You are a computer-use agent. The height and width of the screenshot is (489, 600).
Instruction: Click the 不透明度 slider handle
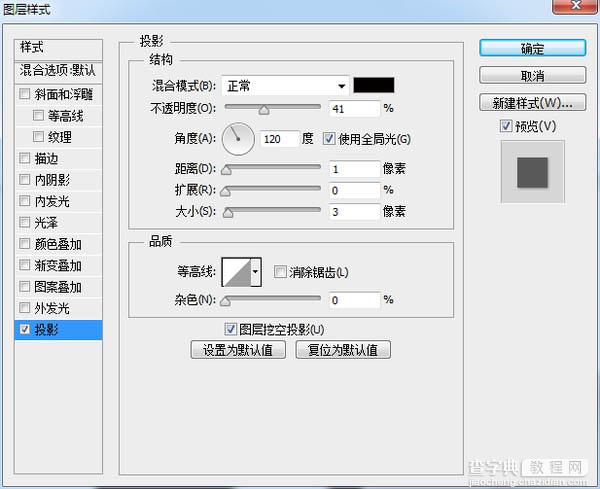[264, 110]
